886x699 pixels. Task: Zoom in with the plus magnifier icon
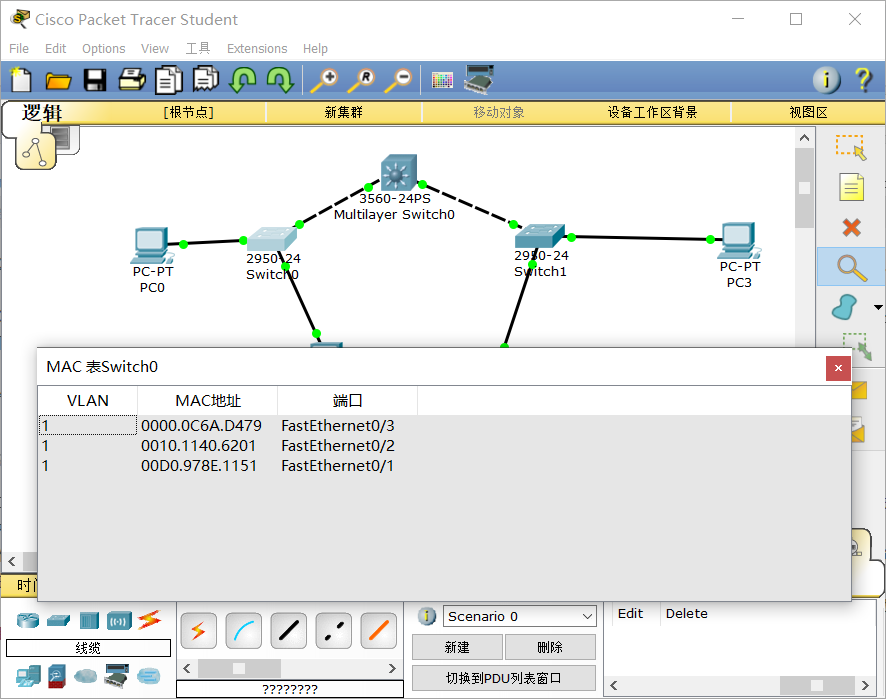[324, 80]
